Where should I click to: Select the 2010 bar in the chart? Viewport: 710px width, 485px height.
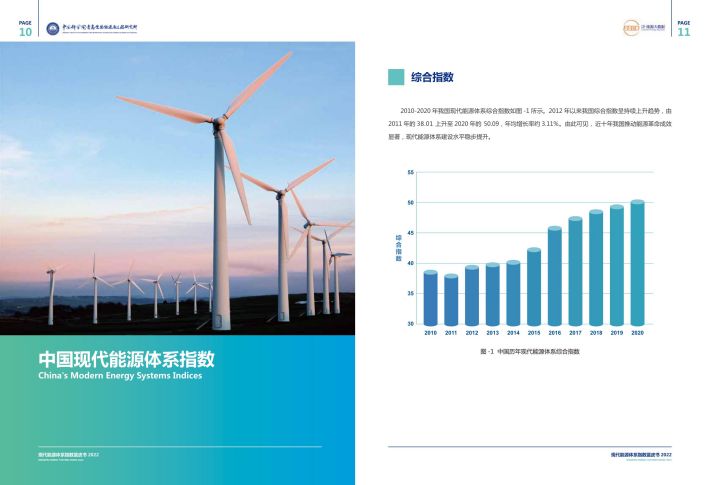tap(430, 298)
